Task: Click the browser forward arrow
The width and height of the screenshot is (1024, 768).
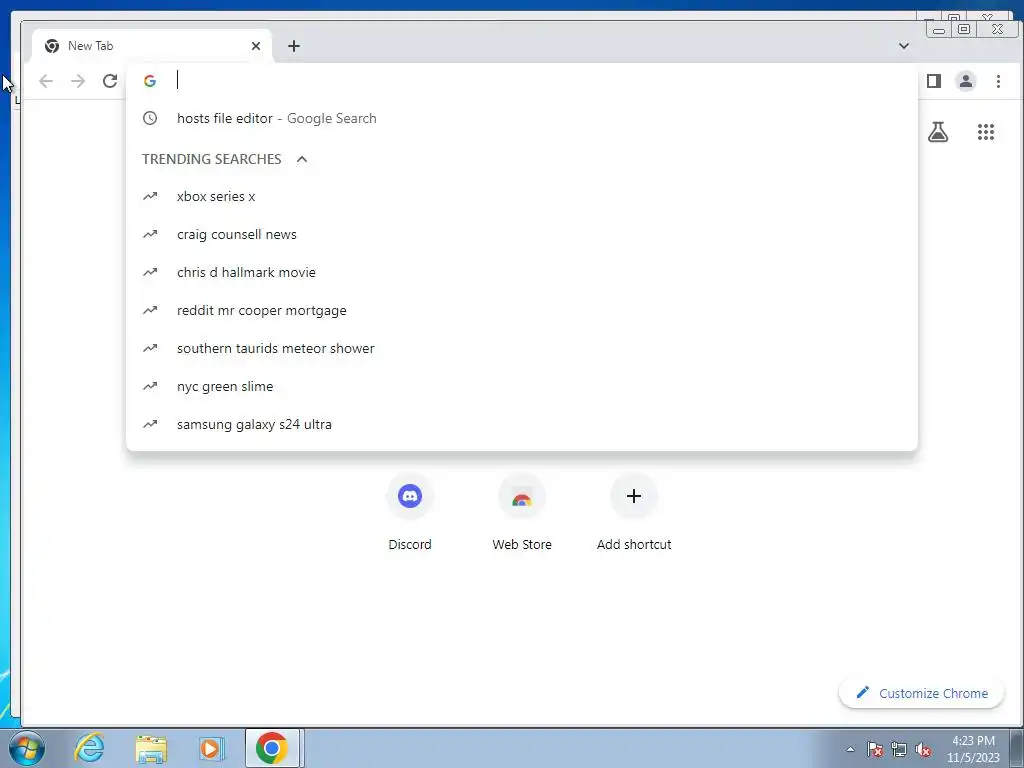Action: click(x=78, y=81)
